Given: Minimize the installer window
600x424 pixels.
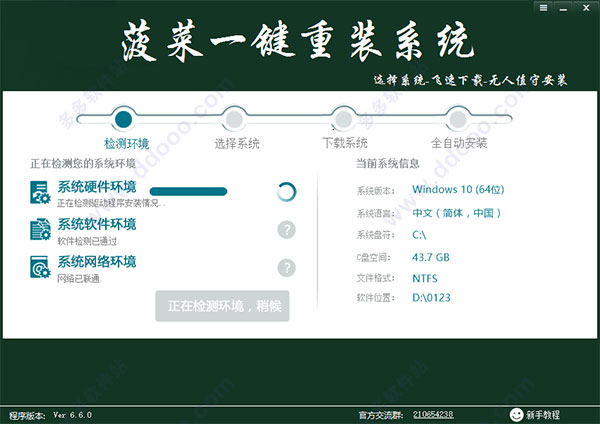Looking at the screenshot, I should pos(563,8).
